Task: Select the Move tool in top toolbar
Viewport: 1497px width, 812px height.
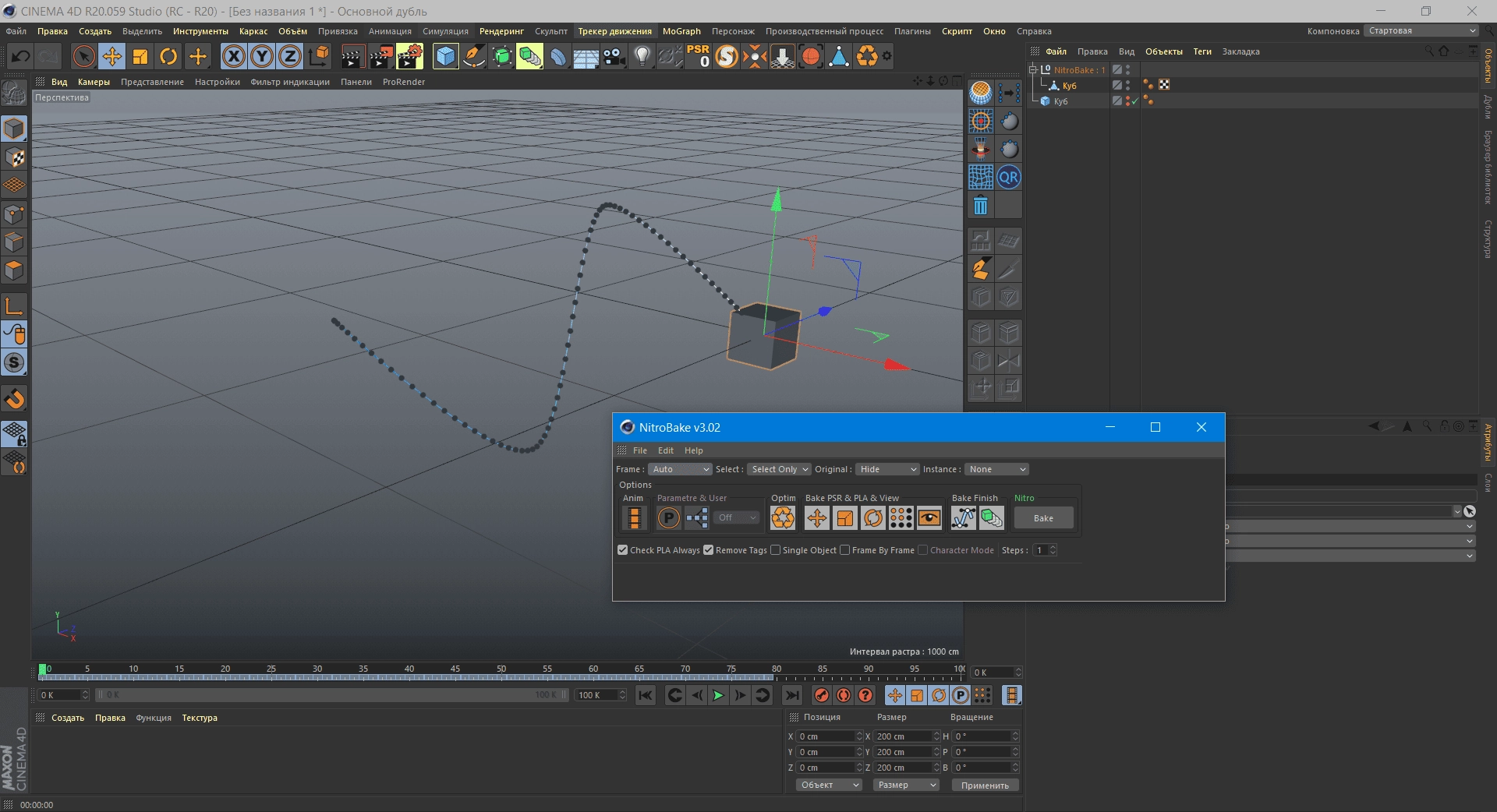Action: (112, 56)
